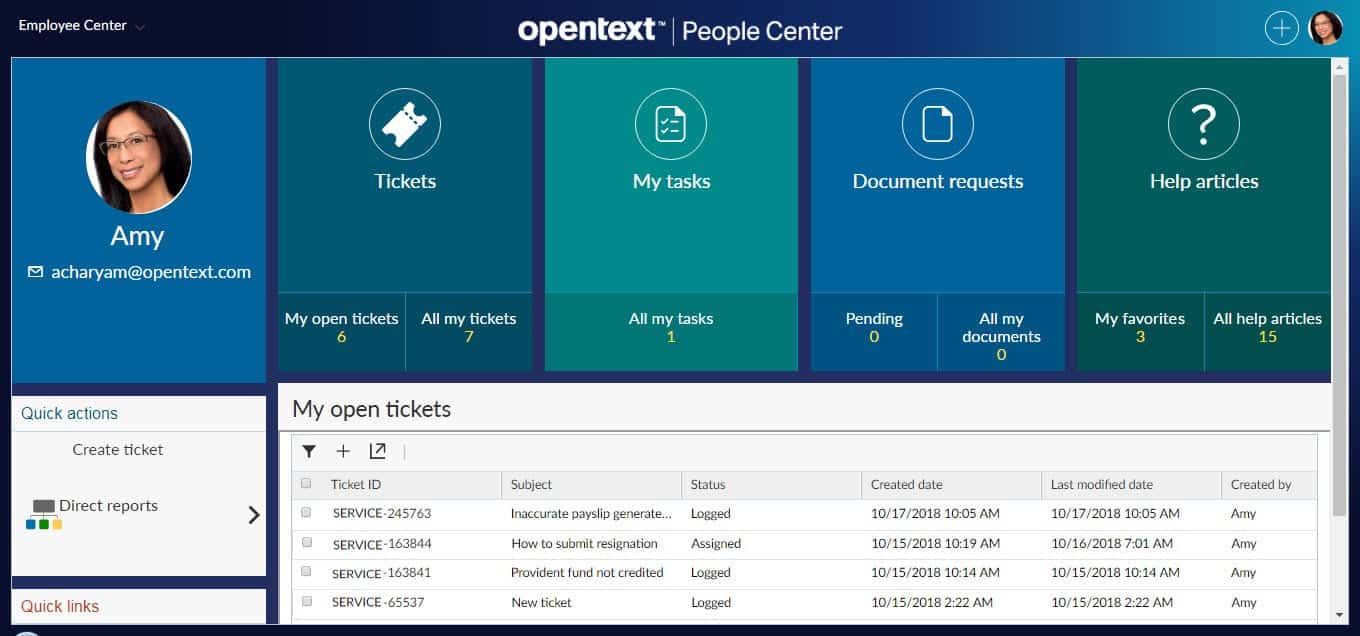
Task: Click the My tasks checklist icon
Action: (671, 124)
